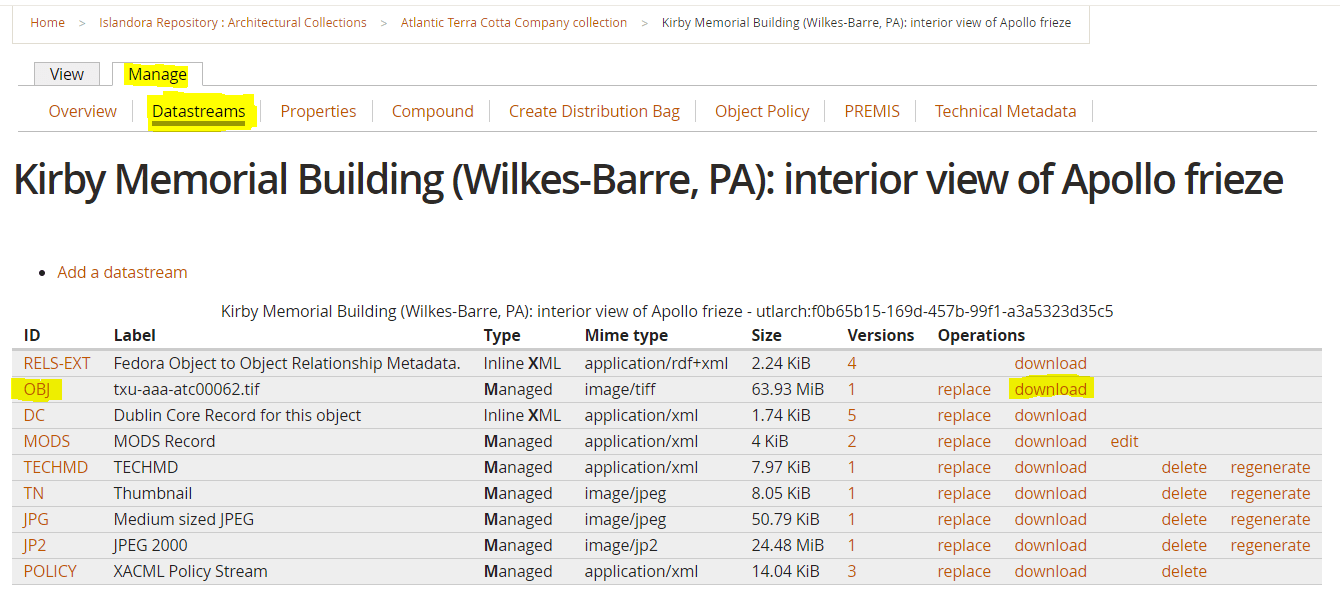Image resolution: width=1340 pixels, height=601 pixels.
Task: Regenerate the Medium sized JPEG datastream
Action: (x=1270, y=519)
